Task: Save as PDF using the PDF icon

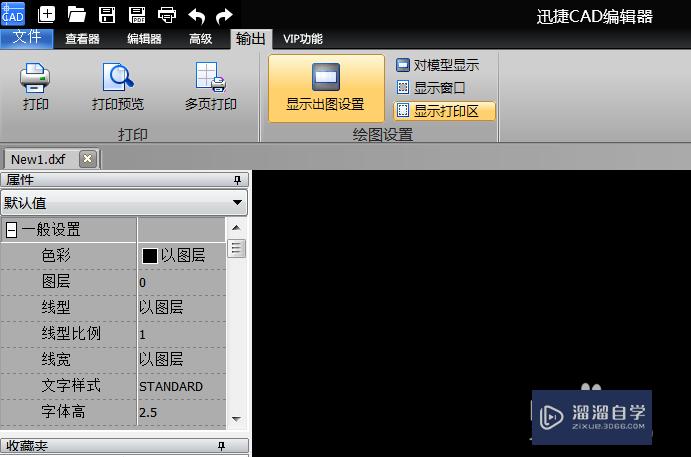Action: 137,15
